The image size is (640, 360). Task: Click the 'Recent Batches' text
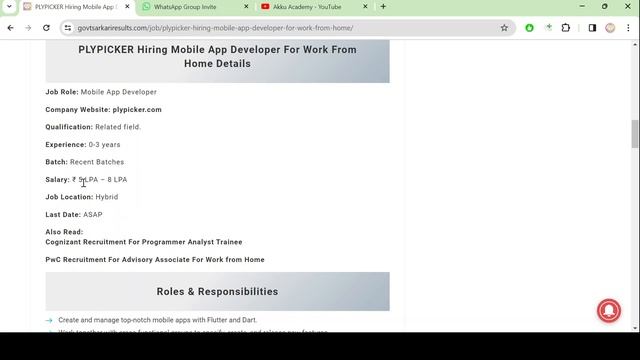pyautogui.click(x=97, y=162)
